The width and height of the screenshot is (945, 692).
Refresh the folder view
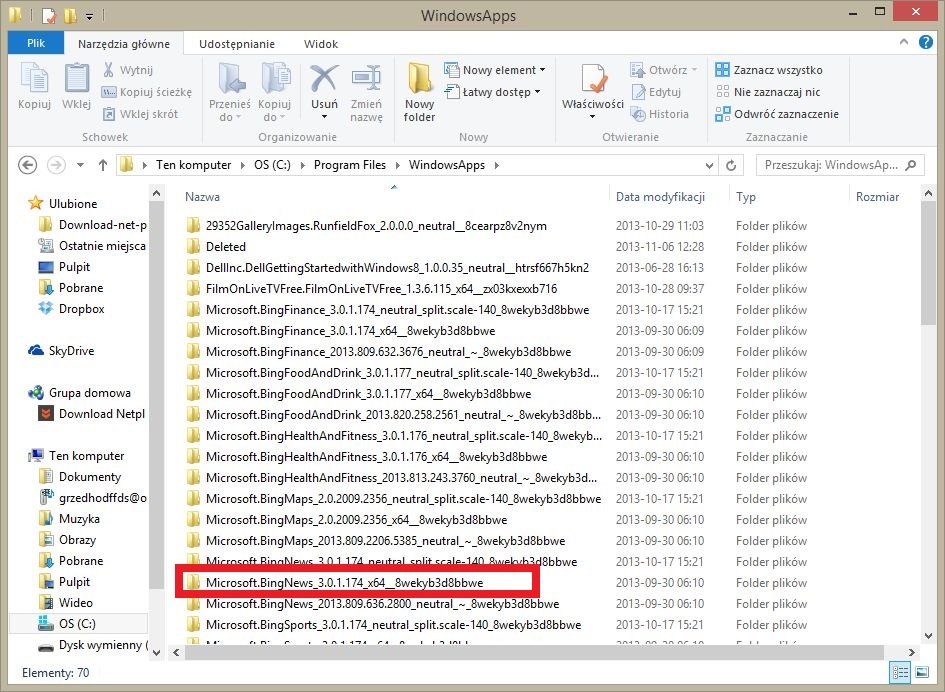tap(731, 165)
